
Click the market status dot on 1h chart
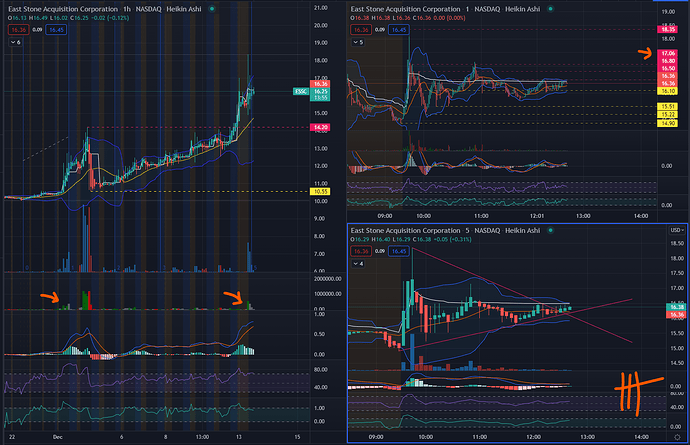pos(212,9)
